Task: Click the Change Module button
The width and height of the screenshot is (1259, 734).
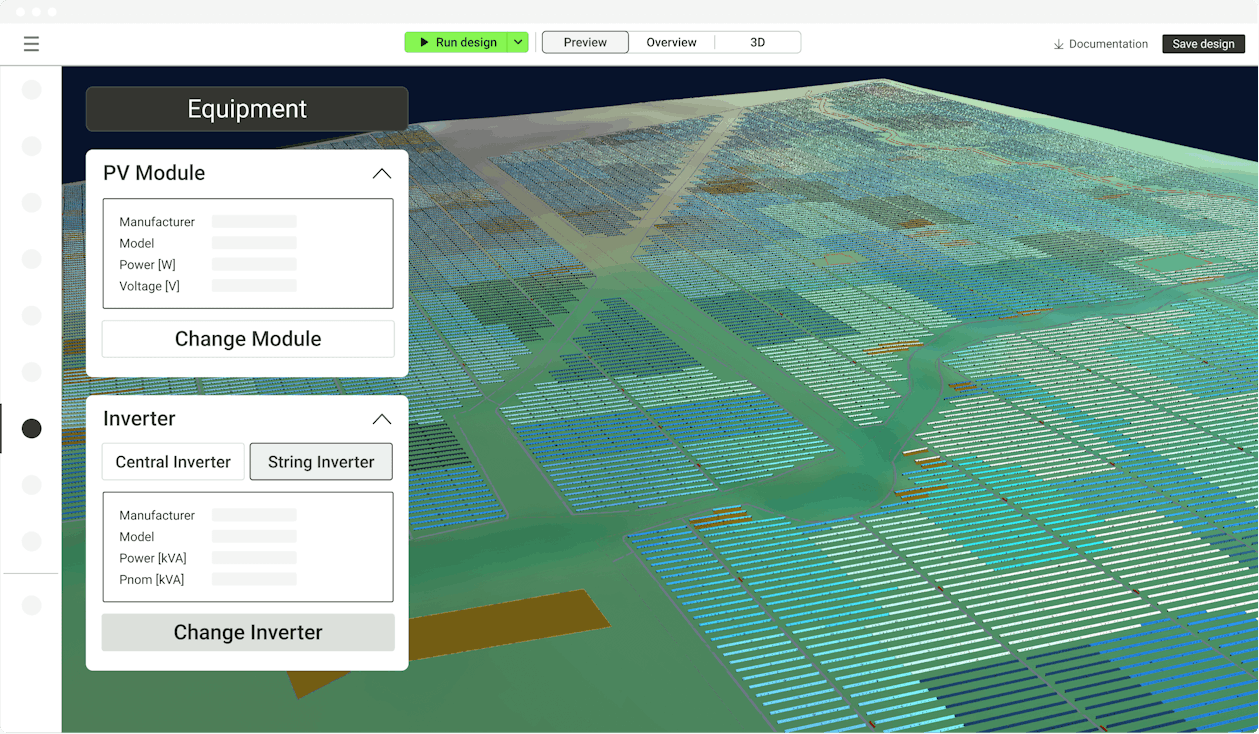Action: pos(247,339)
